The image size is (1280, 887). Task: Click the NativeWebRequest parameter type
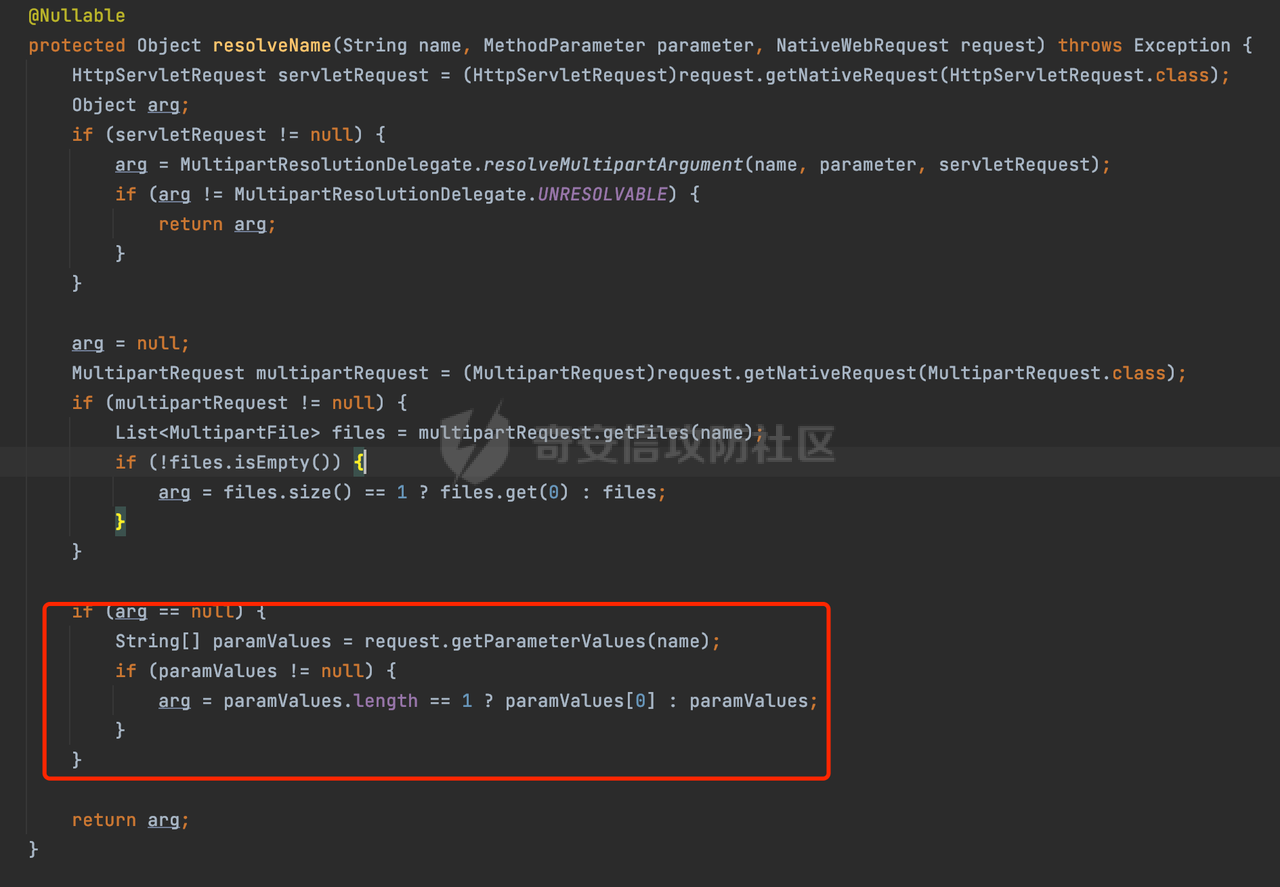pos(862,46)
